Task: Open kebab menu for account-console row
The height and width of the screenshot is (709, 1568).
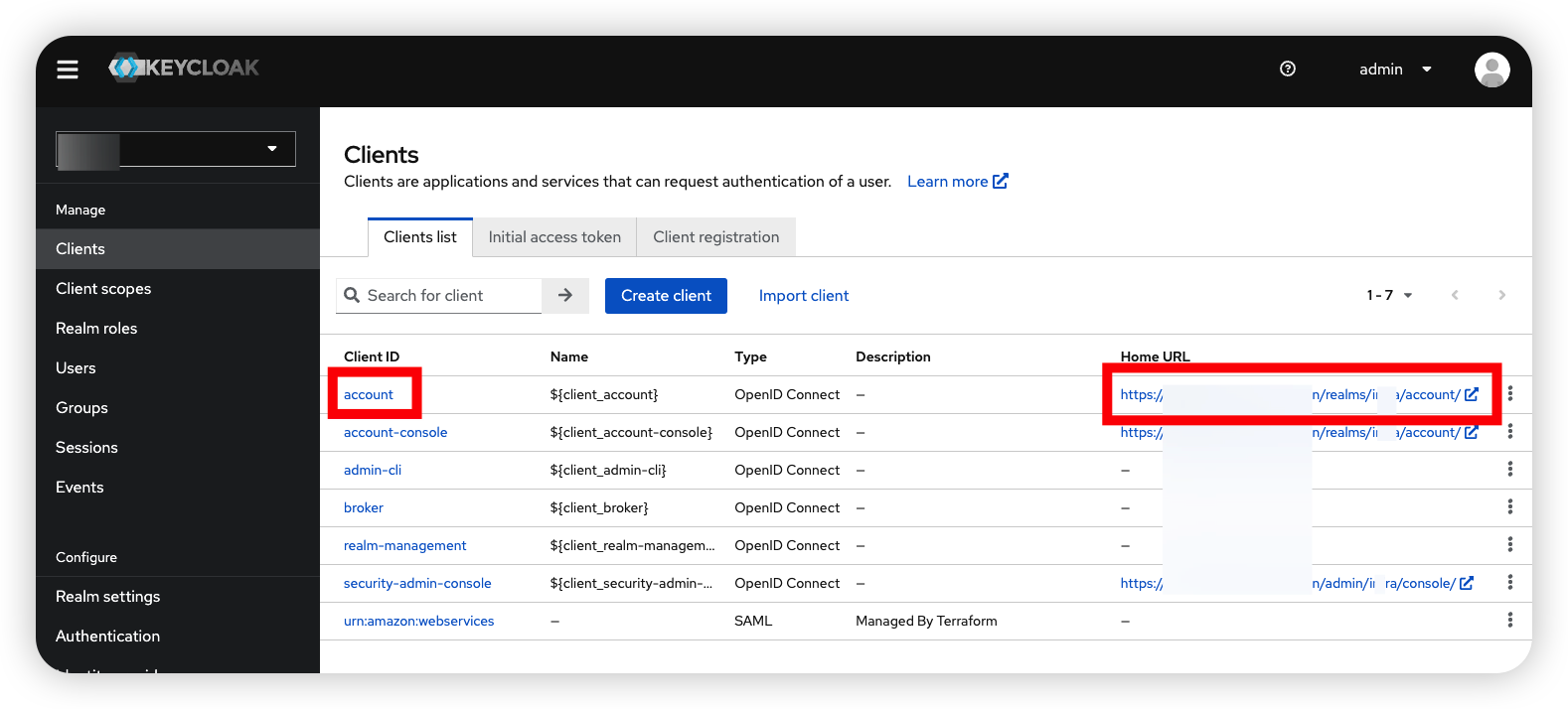Action: [x=1510, y=432]
